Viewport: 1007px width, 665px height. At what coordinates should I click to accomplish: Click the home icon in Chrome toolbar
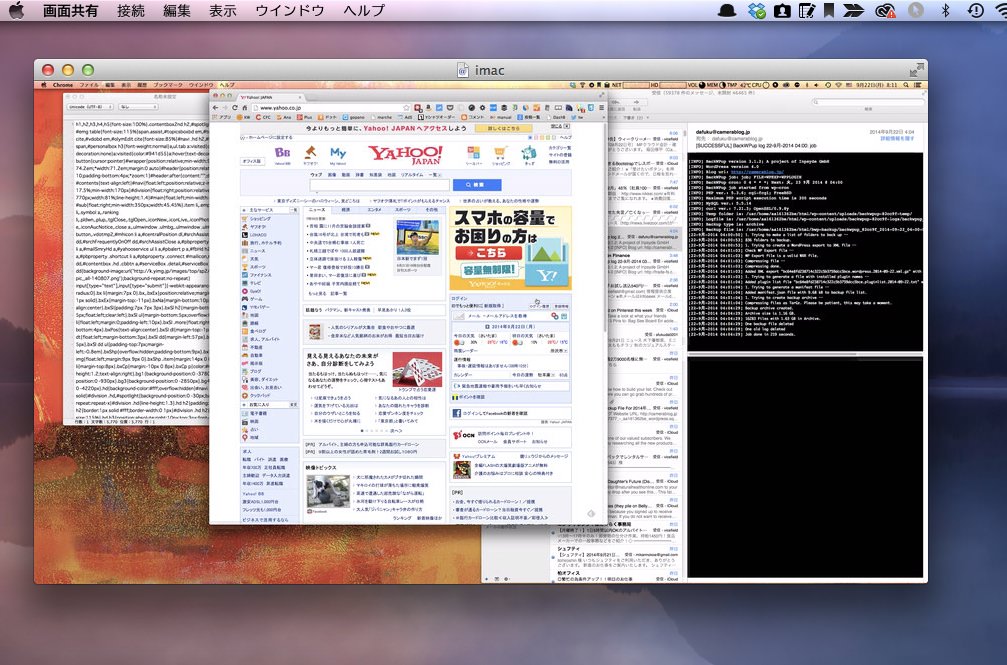pos(245,108)
